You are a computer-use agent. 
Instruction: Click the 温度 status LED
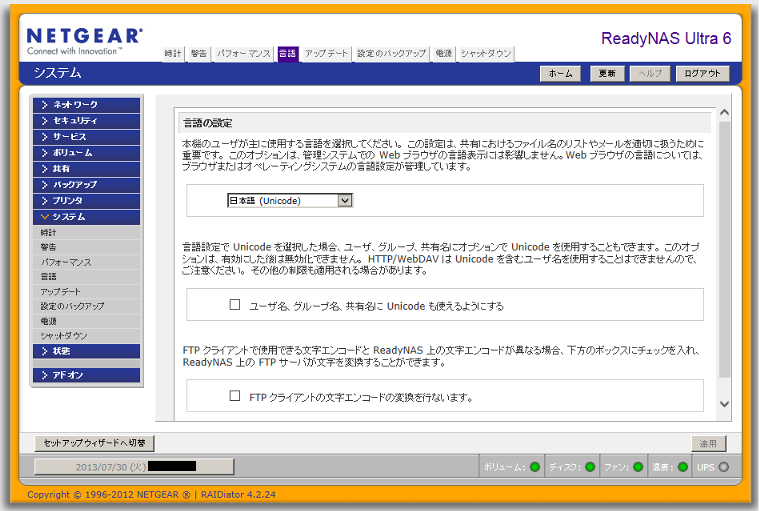(x=683, y=467)
